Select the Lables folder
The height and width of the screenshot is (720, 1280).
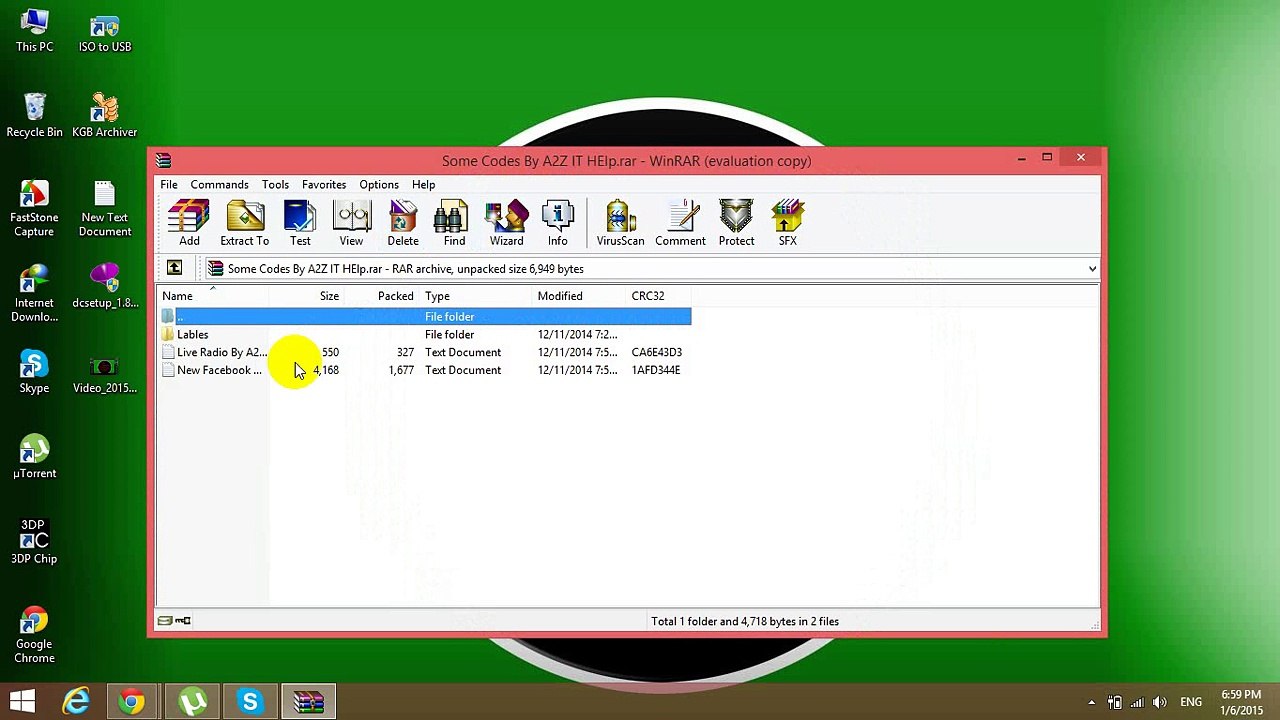193,335
